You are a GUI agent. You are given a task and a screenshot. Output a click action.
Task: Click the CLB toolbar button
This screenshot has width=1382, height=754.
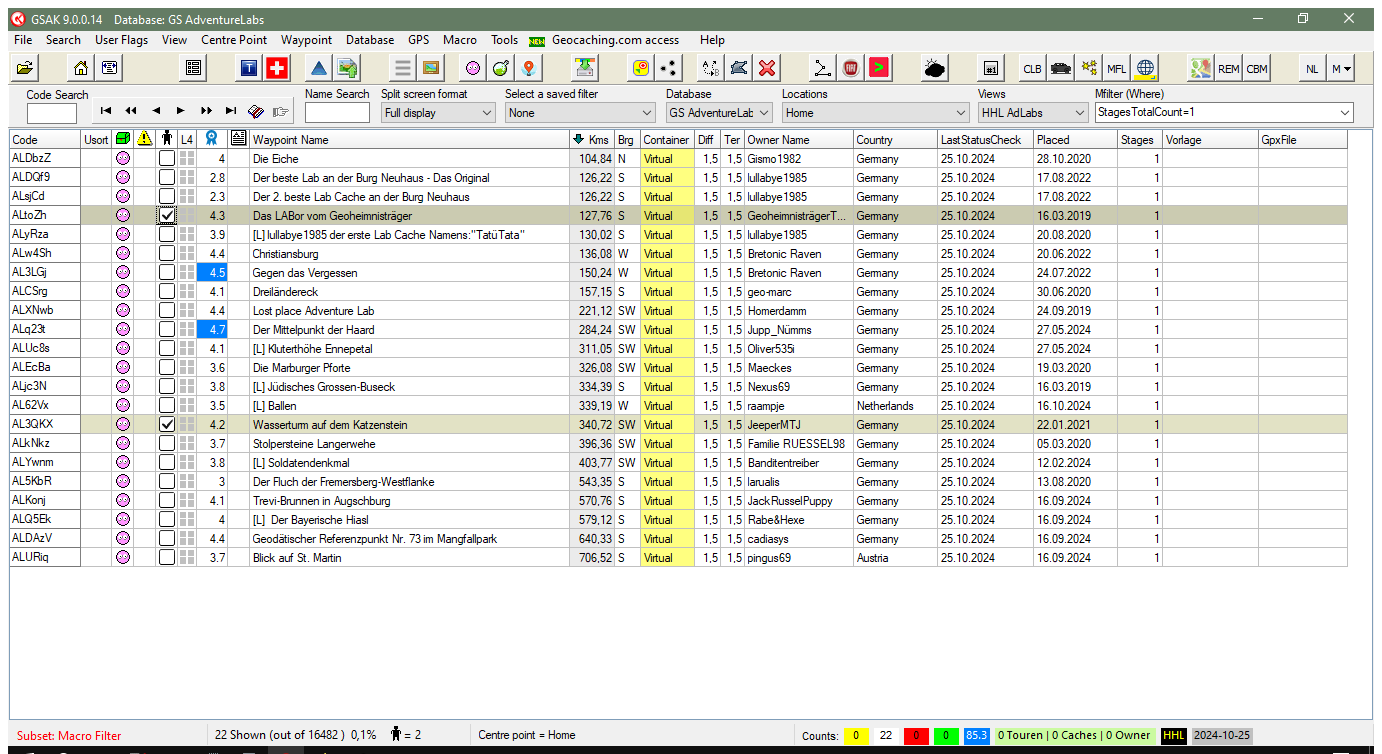coord(1033,68)
